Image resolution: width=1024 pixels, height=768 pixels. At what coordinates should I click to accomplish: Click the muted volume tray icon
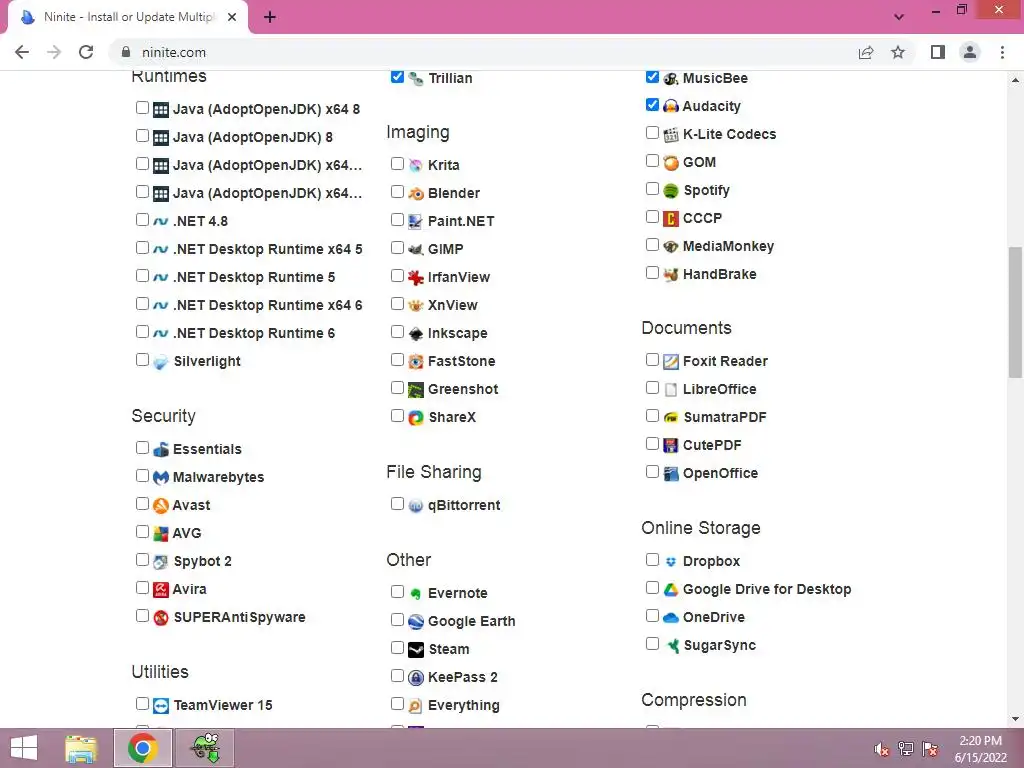[882, 749]
